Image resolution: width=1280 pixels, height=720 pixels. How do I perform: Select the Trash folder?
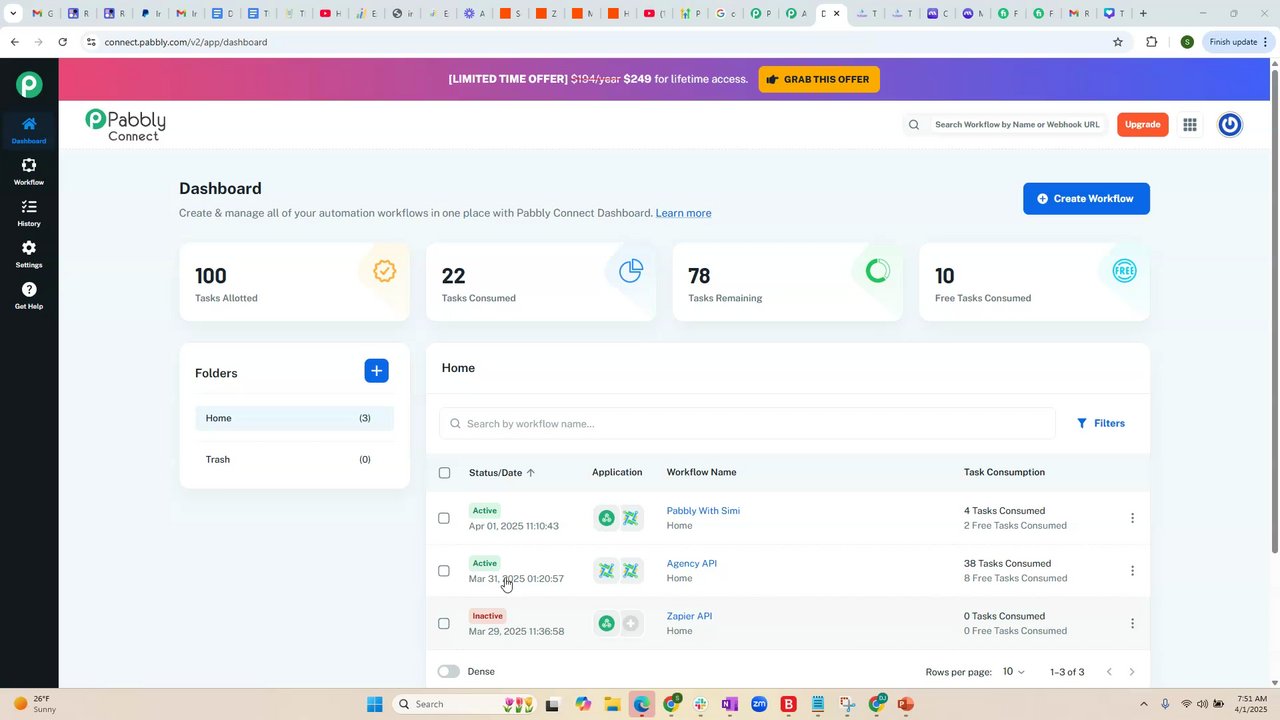(294, 460)
